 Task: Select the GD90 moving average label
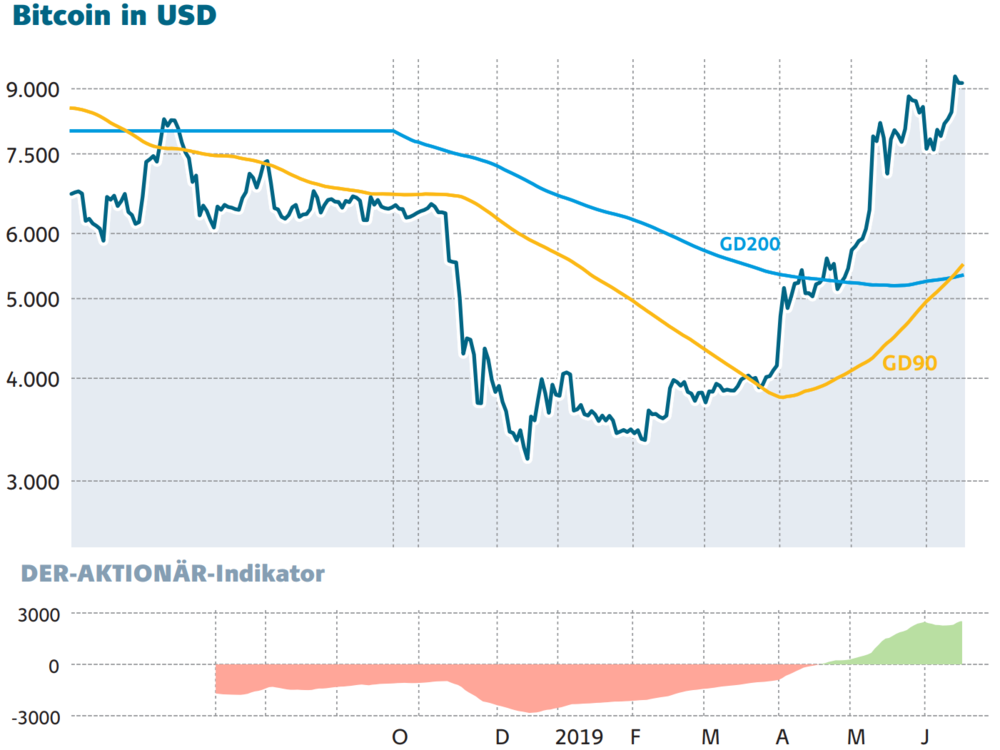(909, 364)
